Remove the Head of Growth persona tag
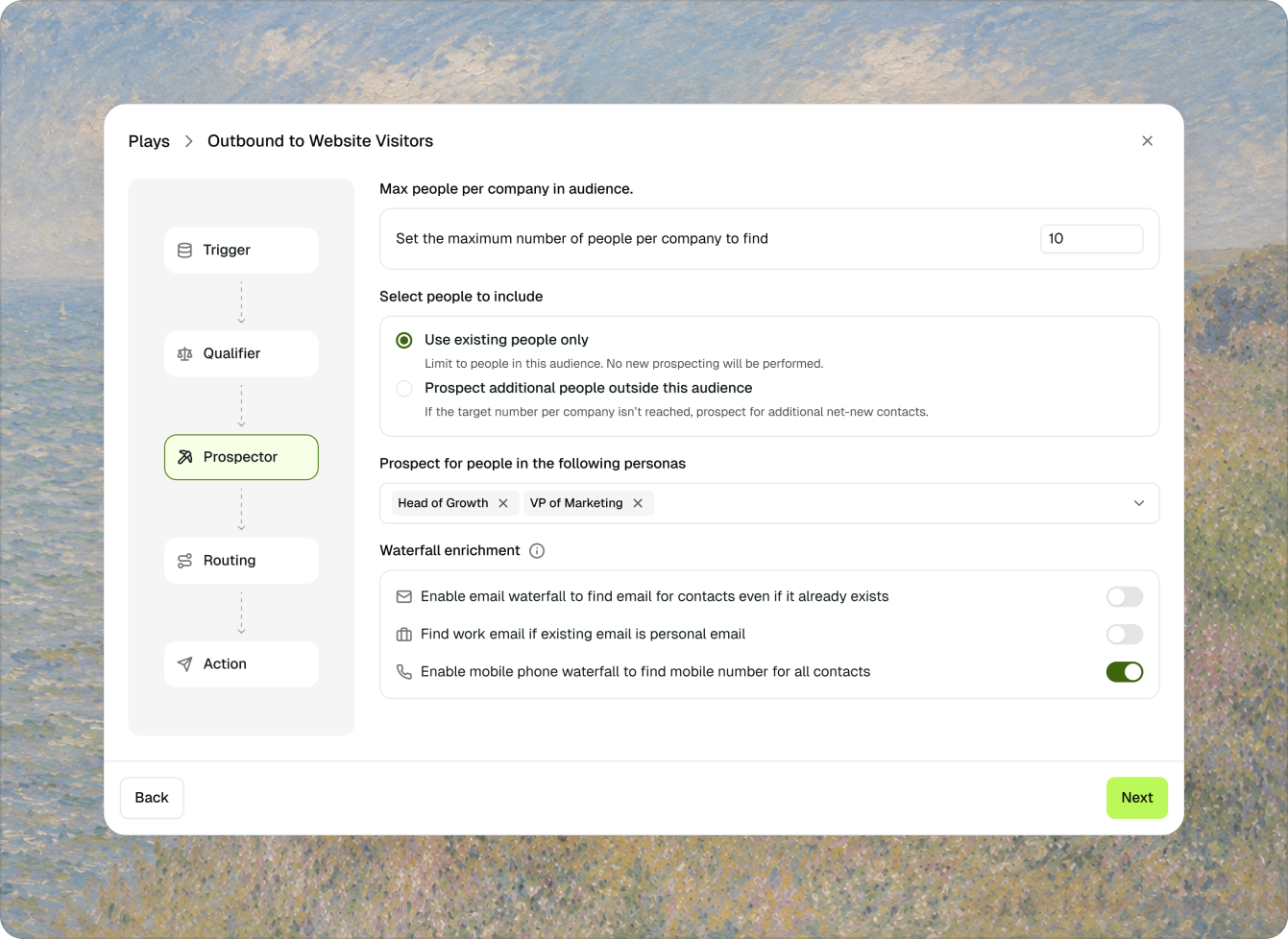1288x939 pixels. pos(503,503)
